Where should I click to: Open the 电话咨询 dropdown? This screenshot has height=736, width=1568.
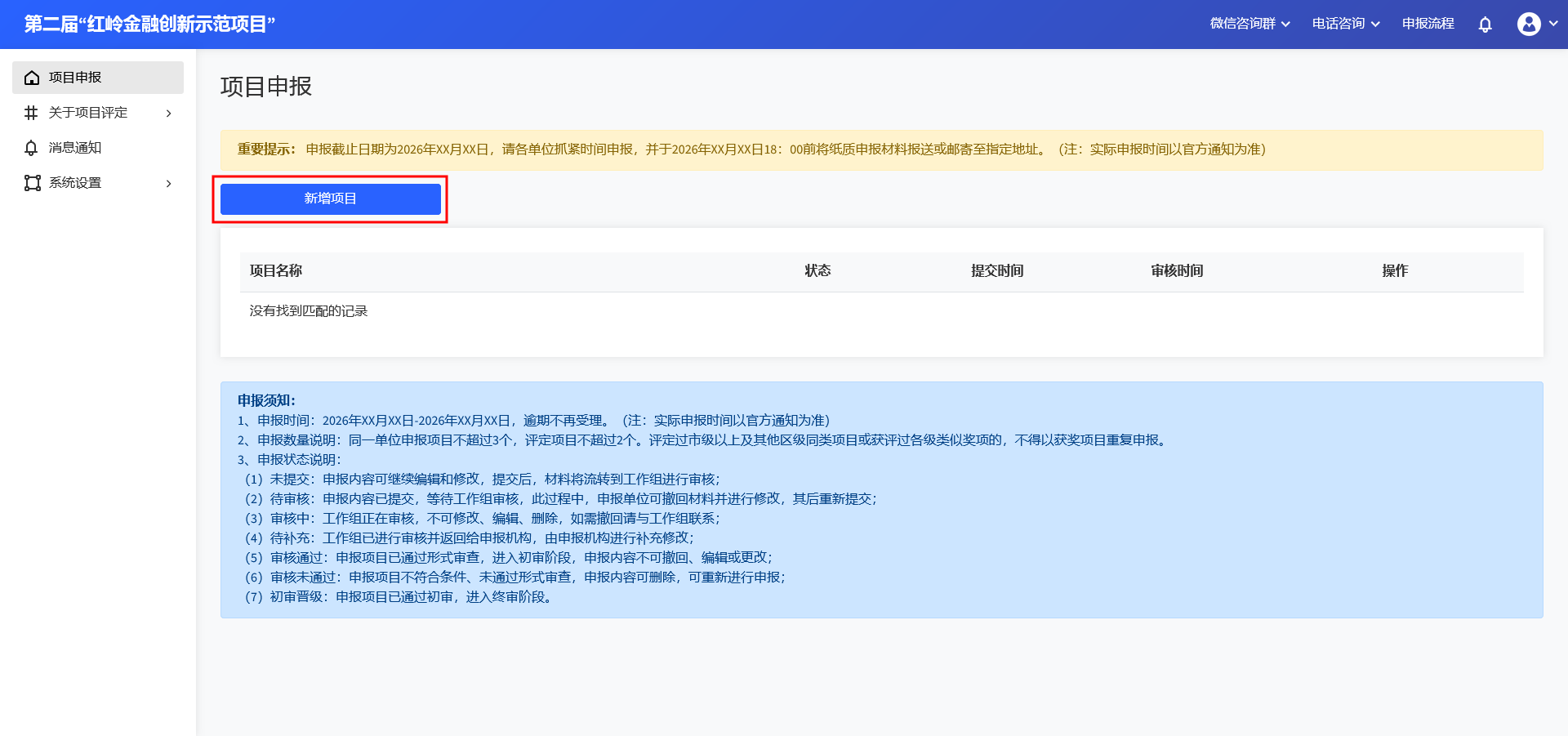click(x=1345, y=24)
